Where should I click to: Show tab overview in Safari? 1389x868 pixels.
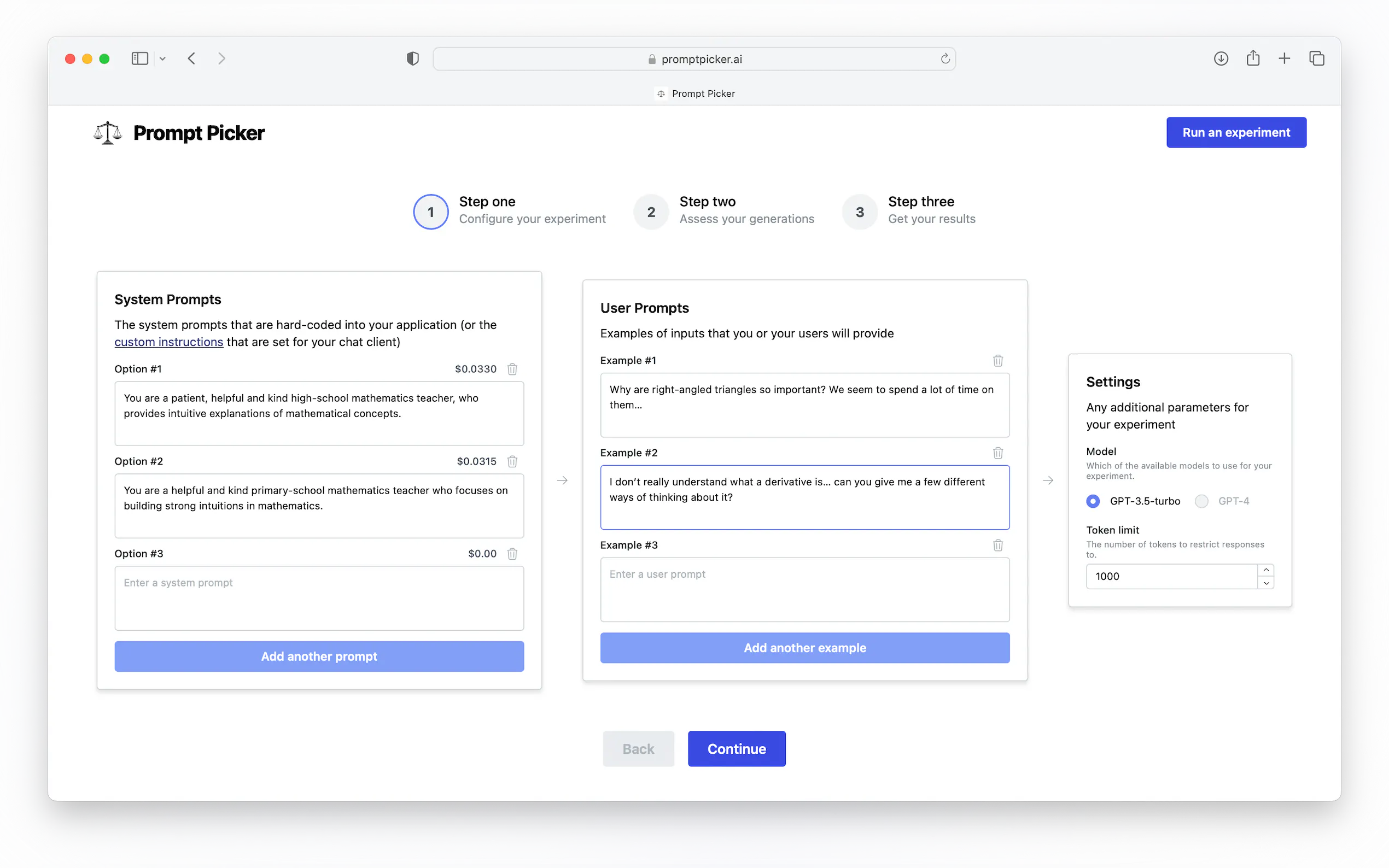[x=1316, y=58]
